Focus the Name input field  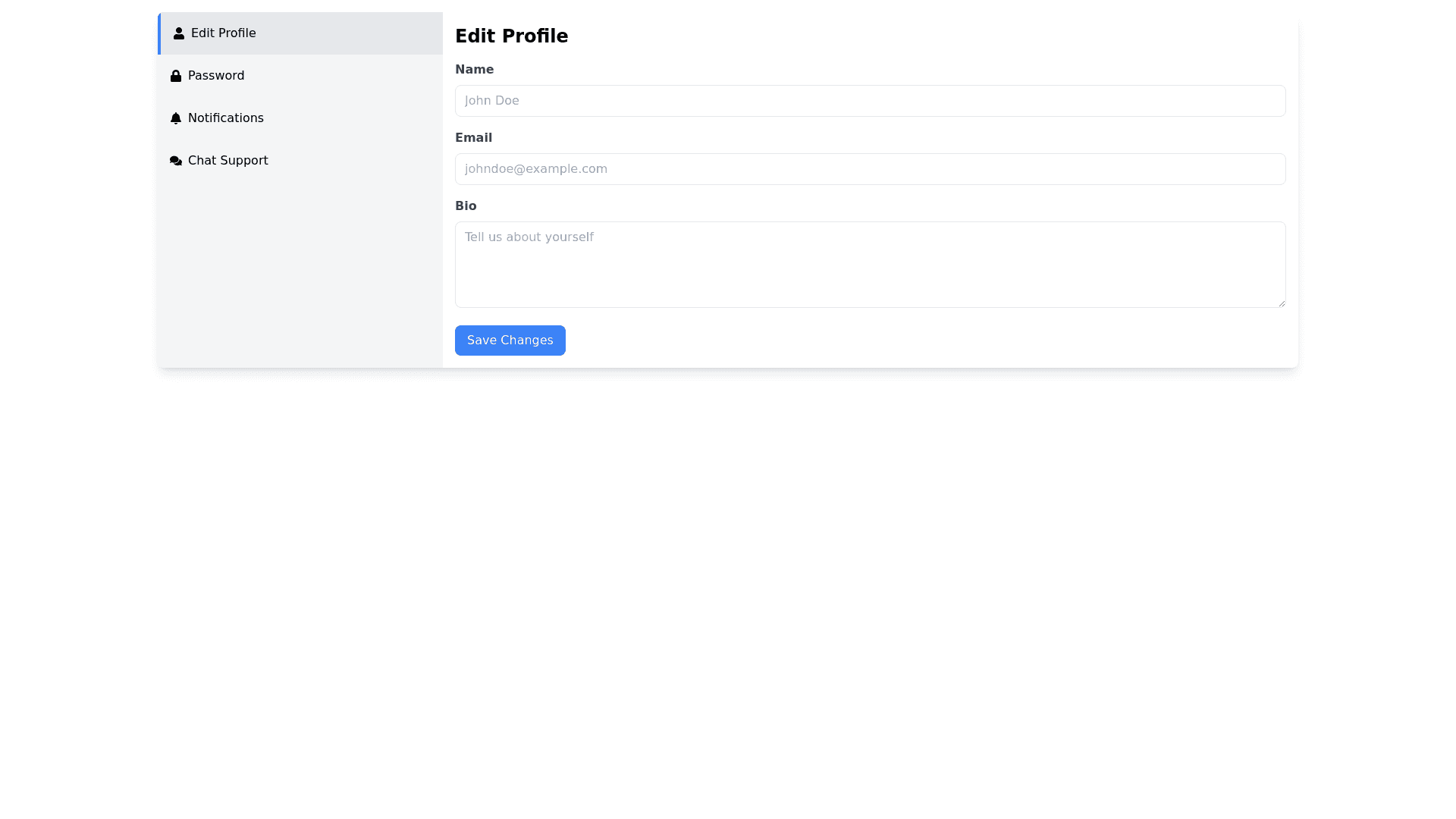pyautogui.click(x=870, y=101)
